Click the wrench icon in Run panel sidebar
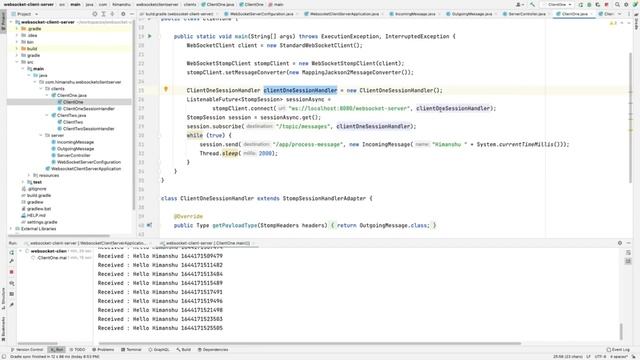The width and height of the screenshot is (640, 360). (x=11, y=261)
